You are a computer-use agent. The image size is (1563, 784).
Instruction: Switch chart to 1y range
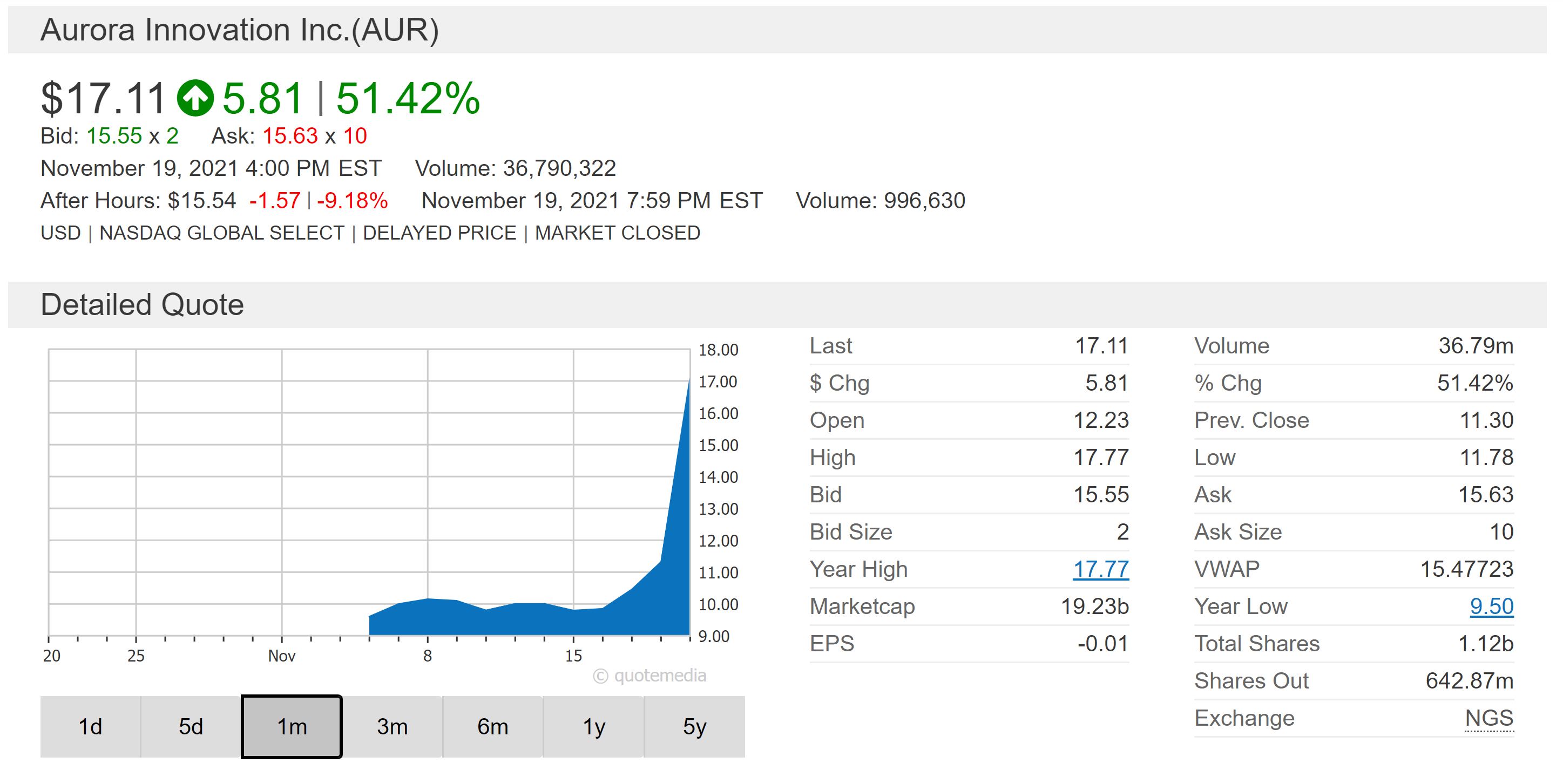(593, 726)
